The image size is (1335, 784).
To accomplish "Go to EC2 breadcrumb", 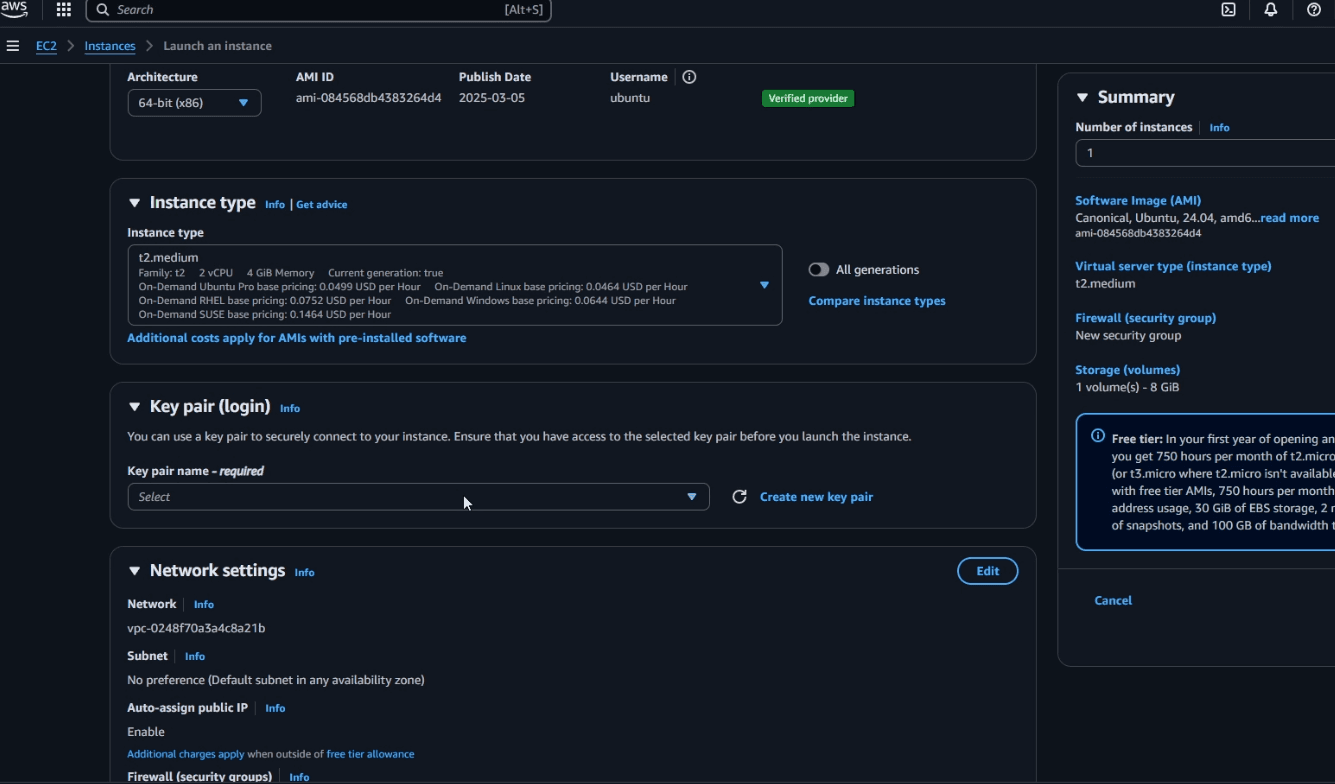I will tap(46, 46).
